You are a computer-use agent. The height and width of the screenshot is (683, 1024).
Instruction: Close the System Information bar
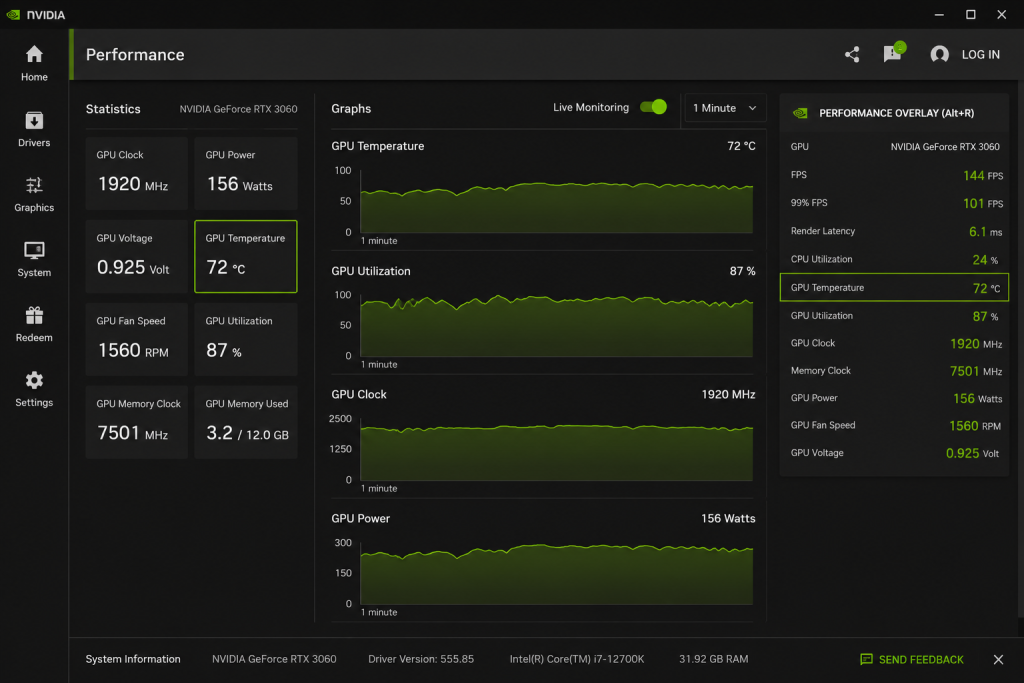[x=998, y=659]
